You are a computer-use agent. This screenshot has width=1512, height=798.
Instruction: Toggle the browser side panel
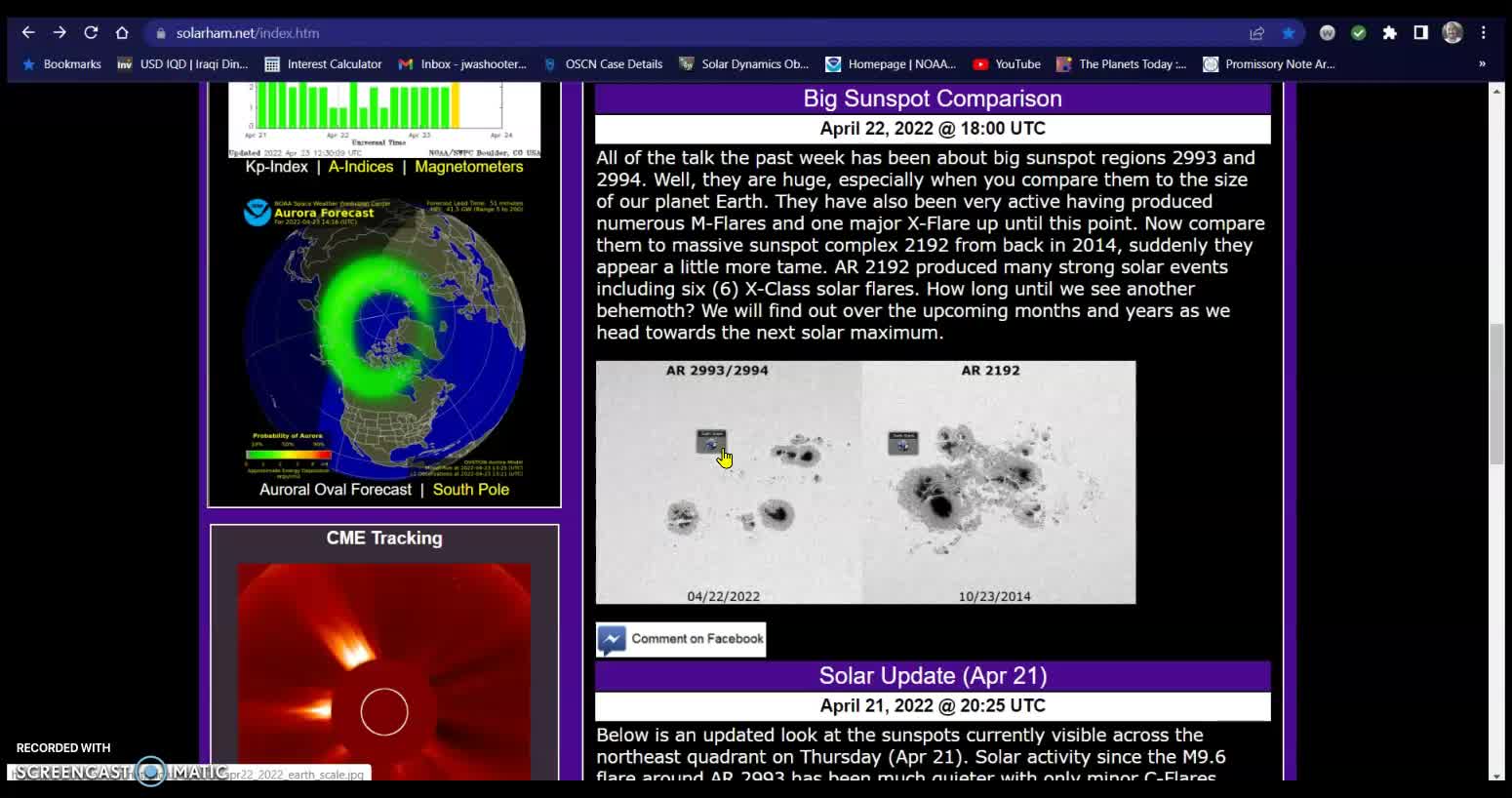[x=1420, y=33]
